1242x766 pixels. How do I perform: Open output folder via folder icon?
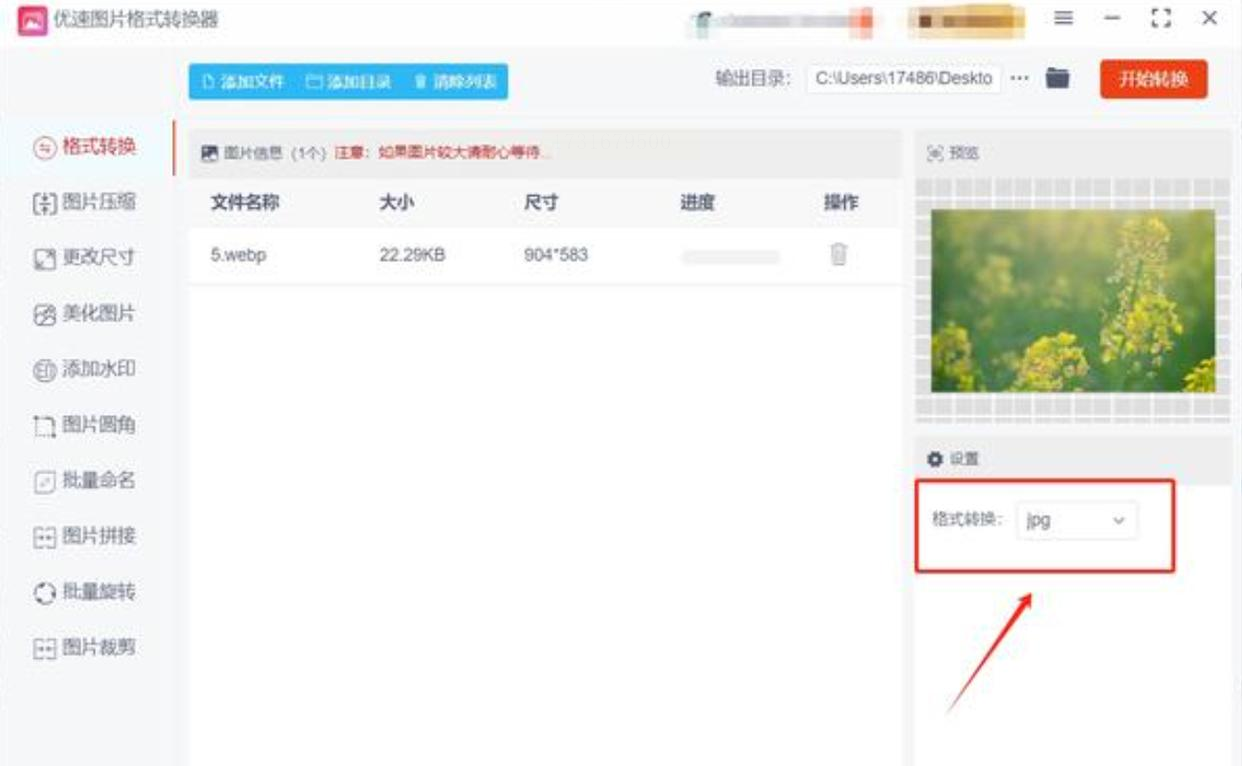1058,79
